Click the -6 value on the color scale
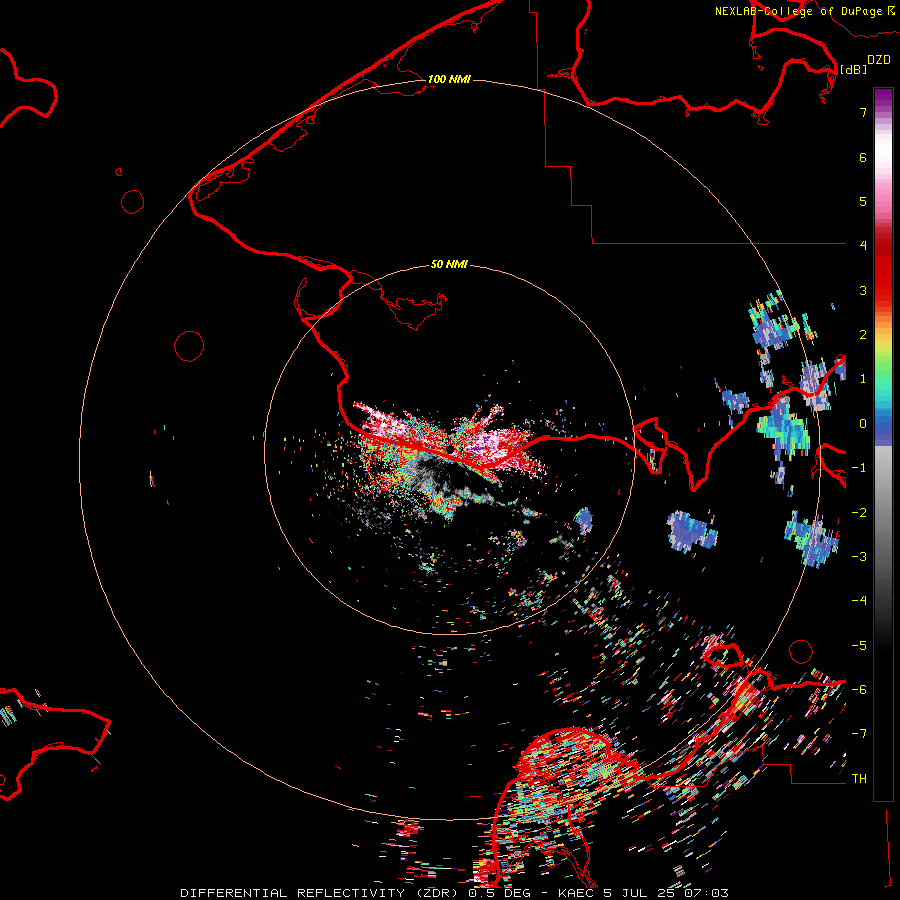Viewport: 900px width, 900px height. (x=859, y=690)
